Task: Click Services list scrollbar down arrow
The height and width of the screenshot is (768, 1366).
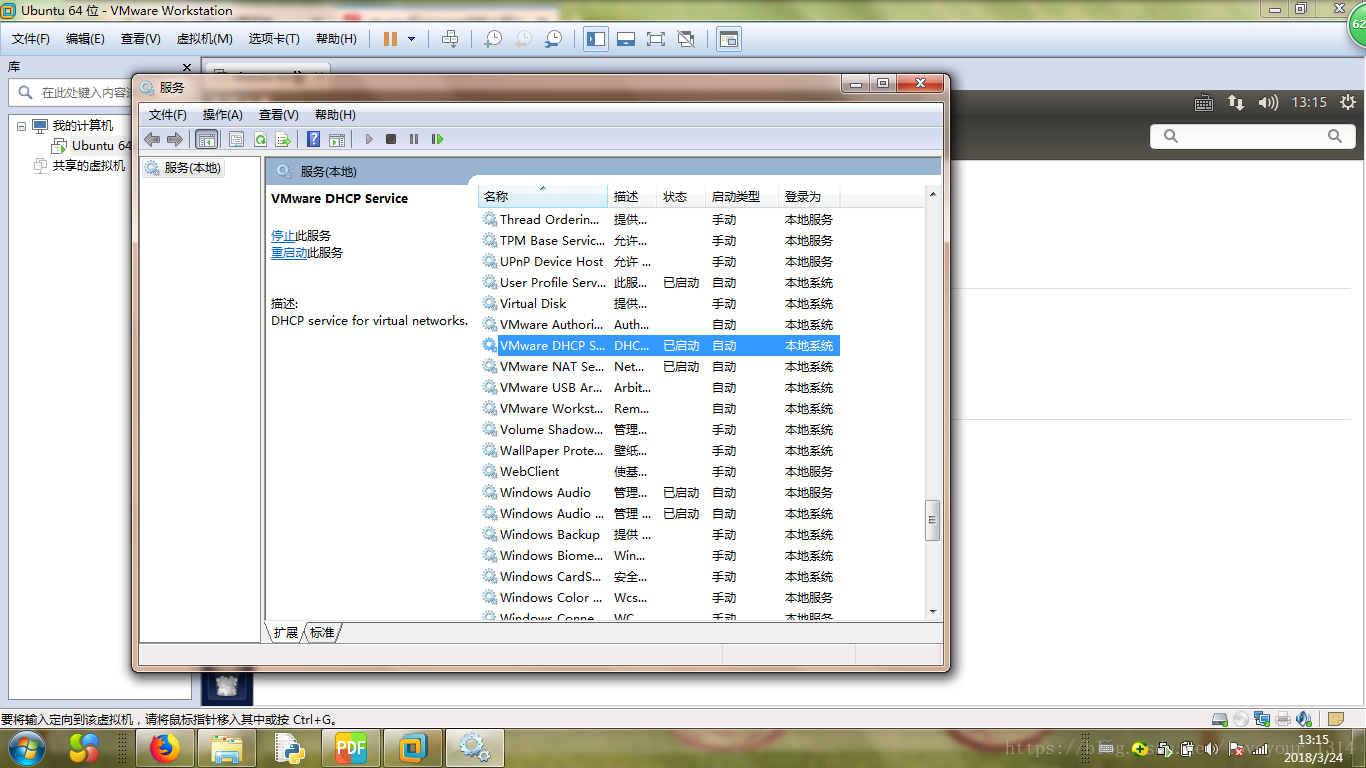Action: pos(933,610)
